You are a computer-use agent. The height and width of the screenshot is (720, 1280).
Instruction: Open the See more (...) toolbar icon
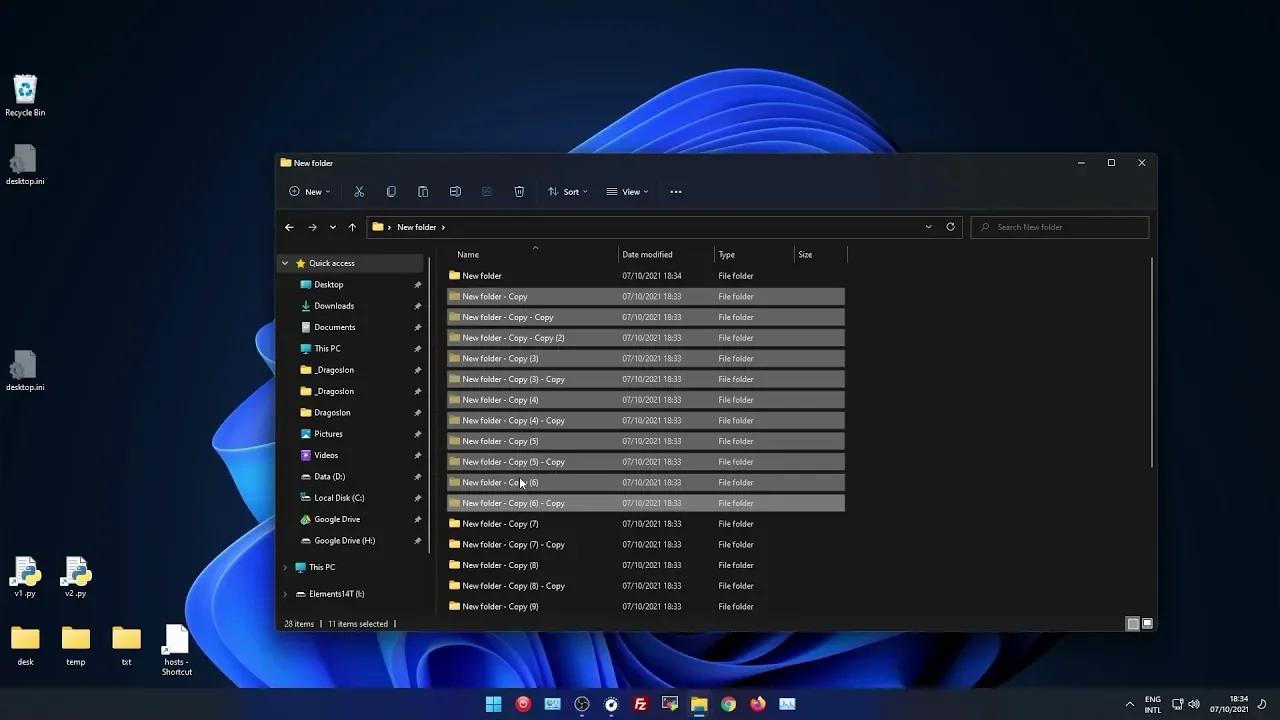point(675,191)
